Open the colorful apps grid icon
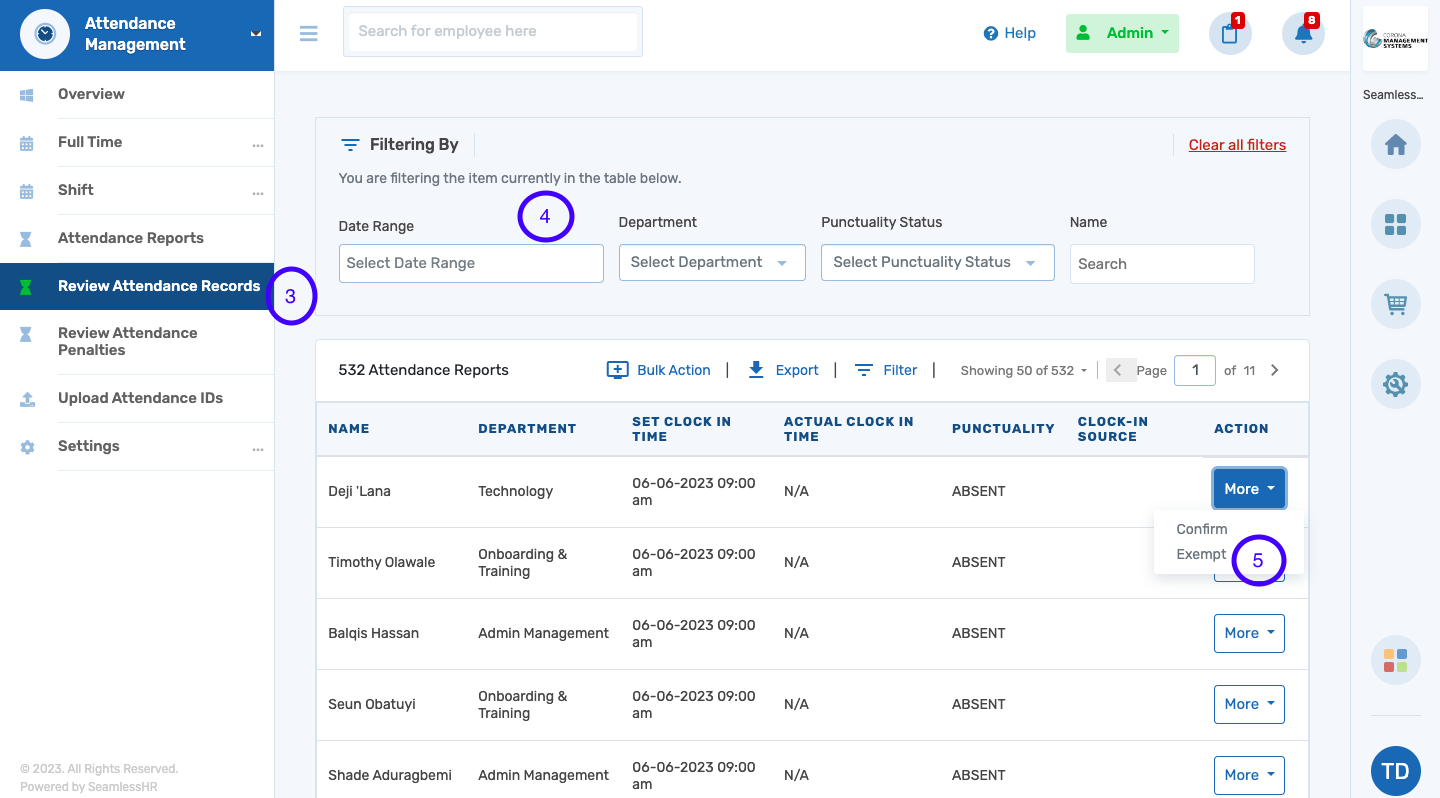This screenshot has height=798, width=1440. (x=1395, y=660)
